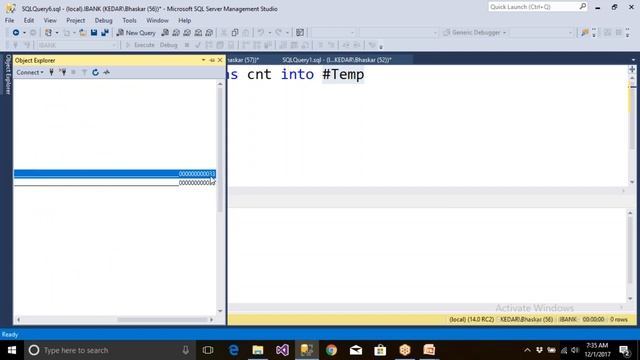Show hidden system tray icons chevron
Image resolution: width=640 pixels, height=360 pixels.
[x=527, y=350]
